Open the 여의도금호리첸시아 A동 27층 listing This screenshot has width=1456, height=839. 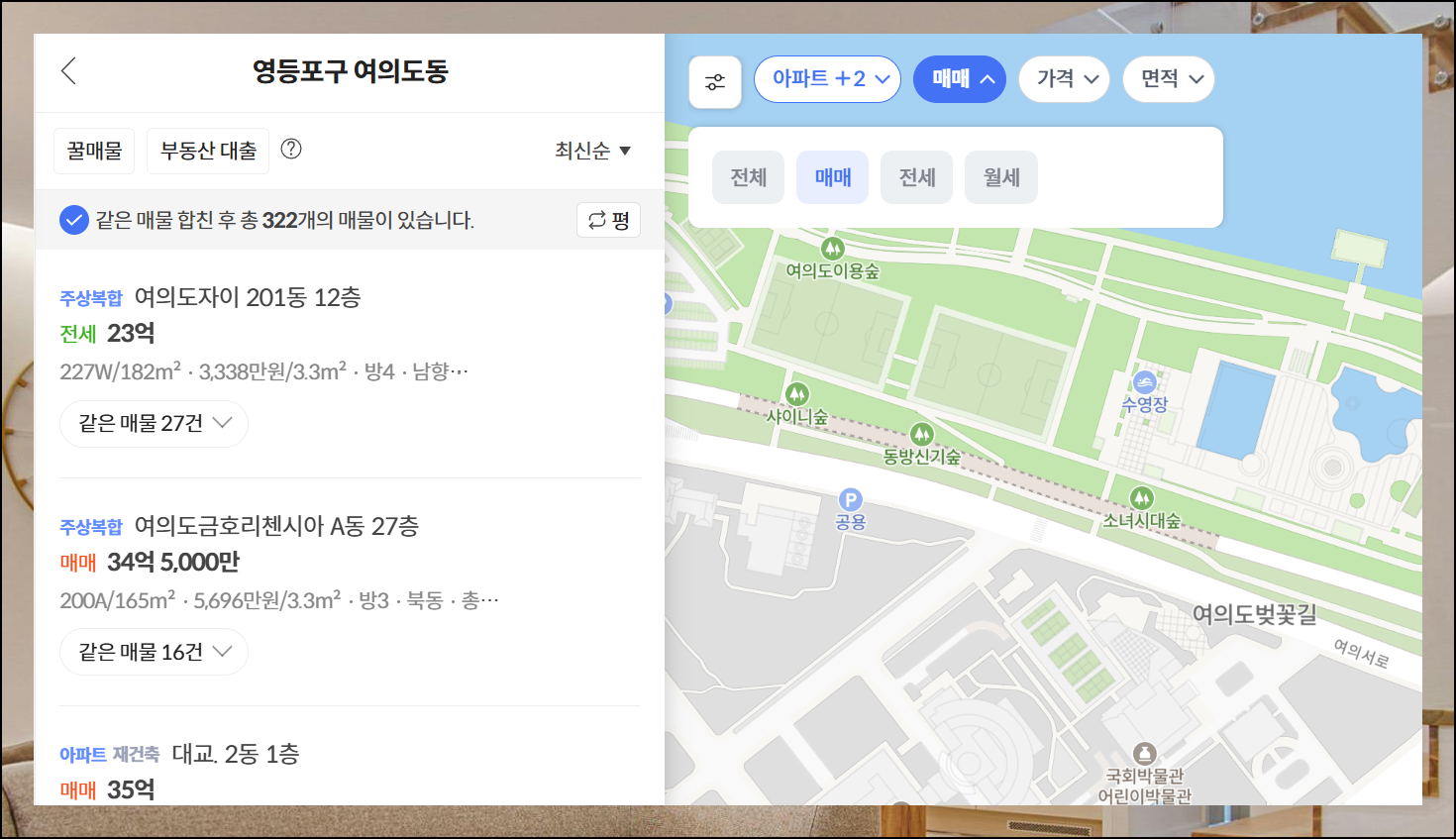[276, 526]
